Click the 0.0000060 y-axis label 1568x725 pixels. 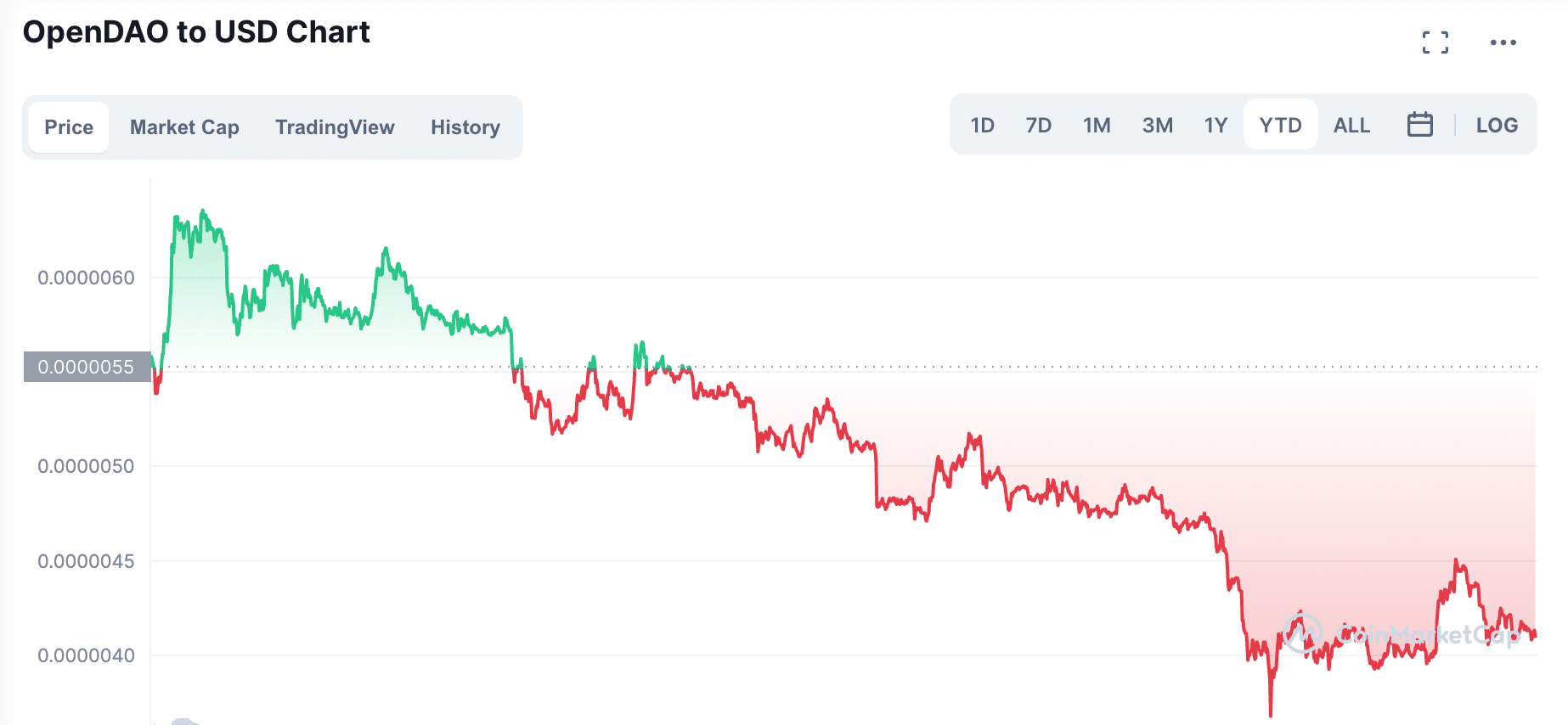86,278
